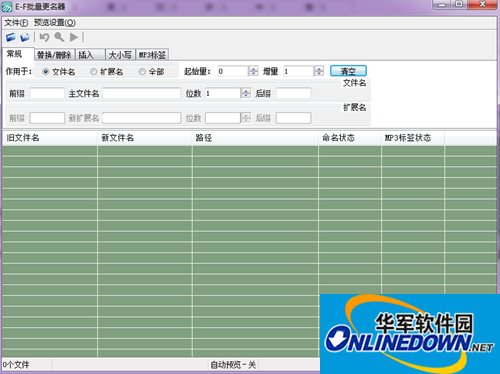Click the 清空 button
This screenshot has width=500, height=374.
[x=348, y=71]
